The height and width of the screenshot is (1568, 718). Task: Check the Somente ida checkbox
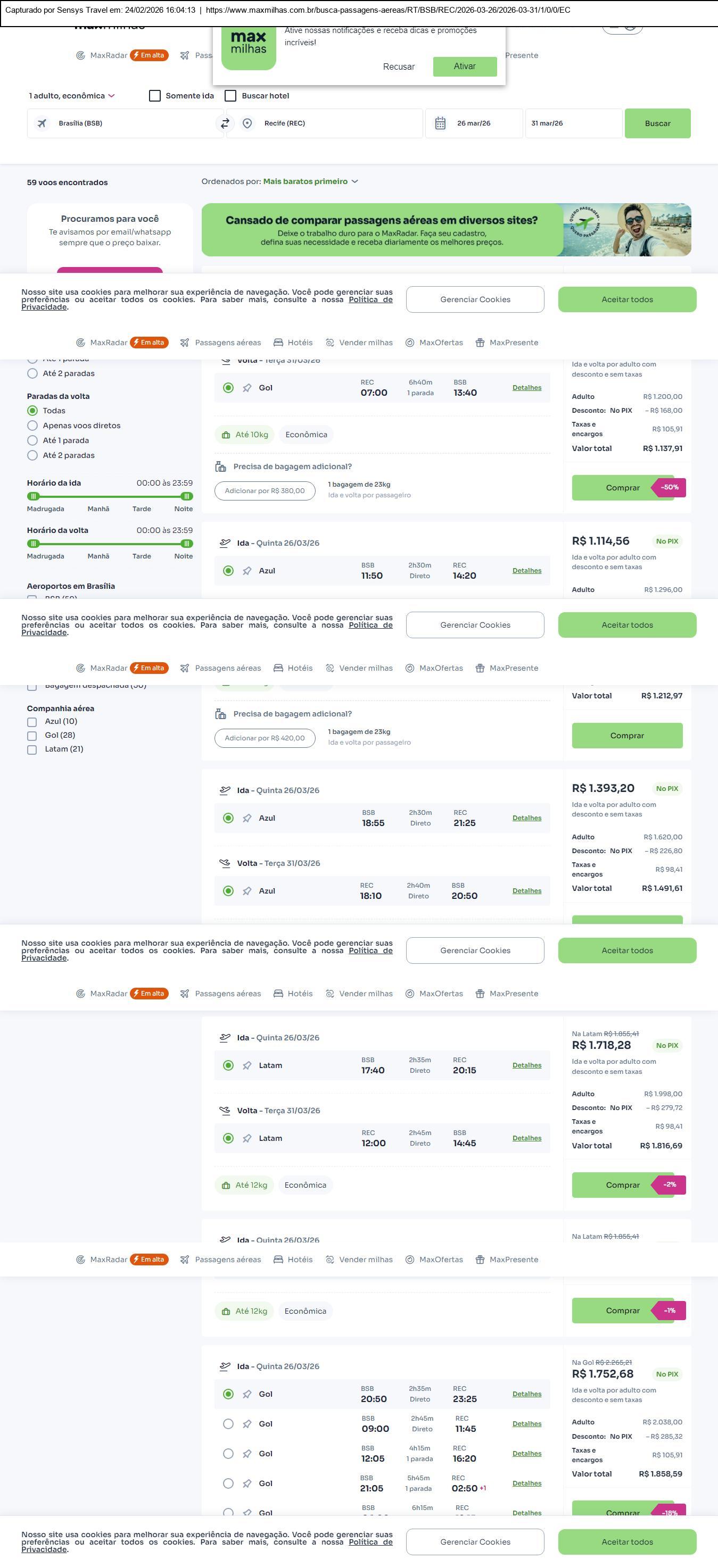(155, 96)
